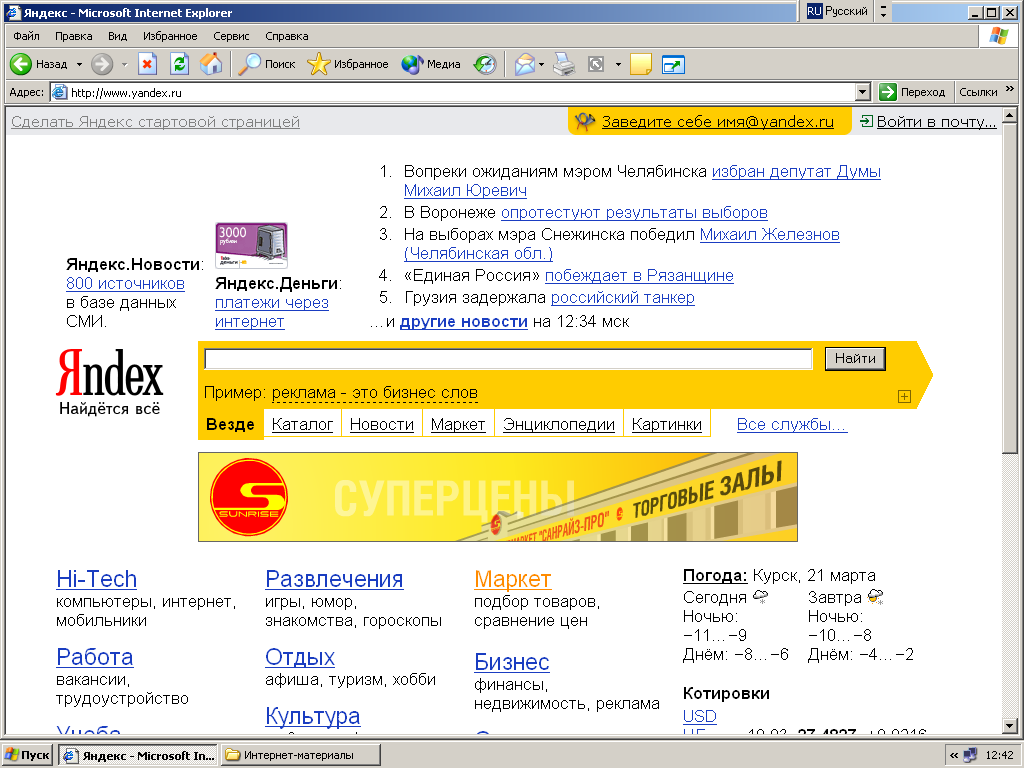Expand advanced search plus icon
This screenshot has width=1024, height=768.
904,396
